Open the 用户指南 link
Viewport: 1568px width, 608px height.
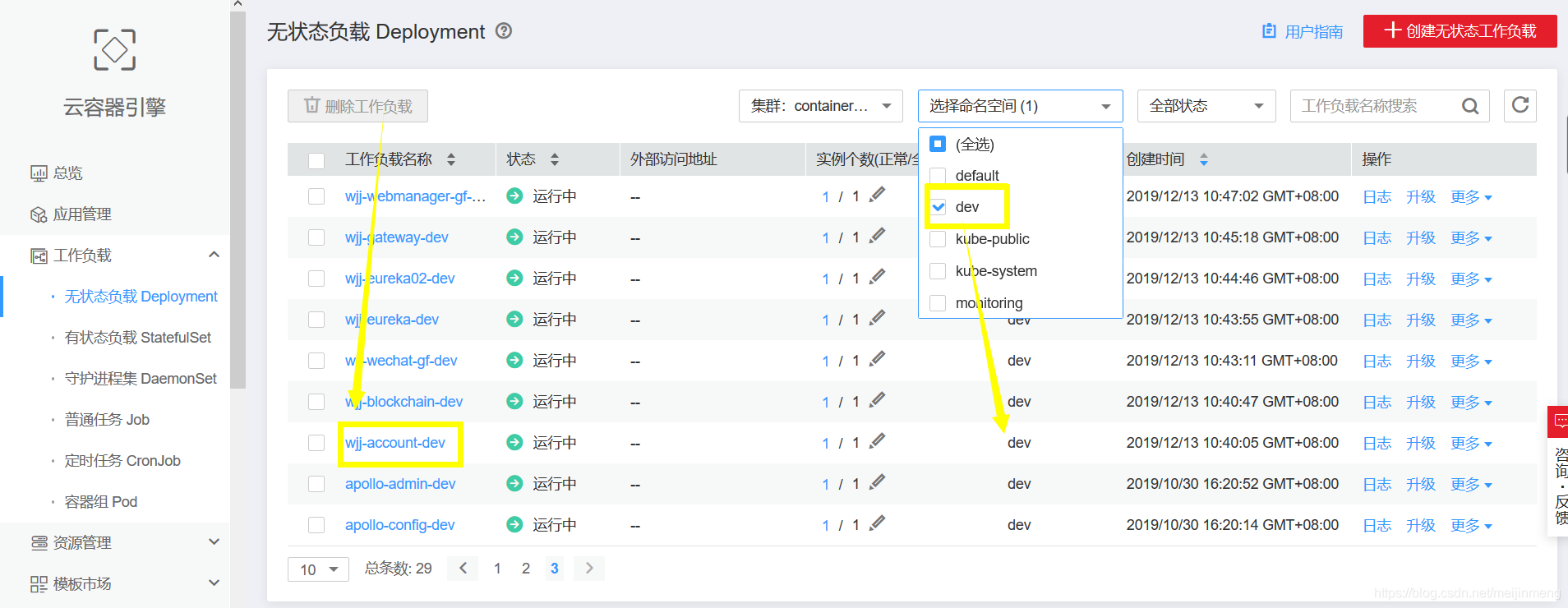1303,31
